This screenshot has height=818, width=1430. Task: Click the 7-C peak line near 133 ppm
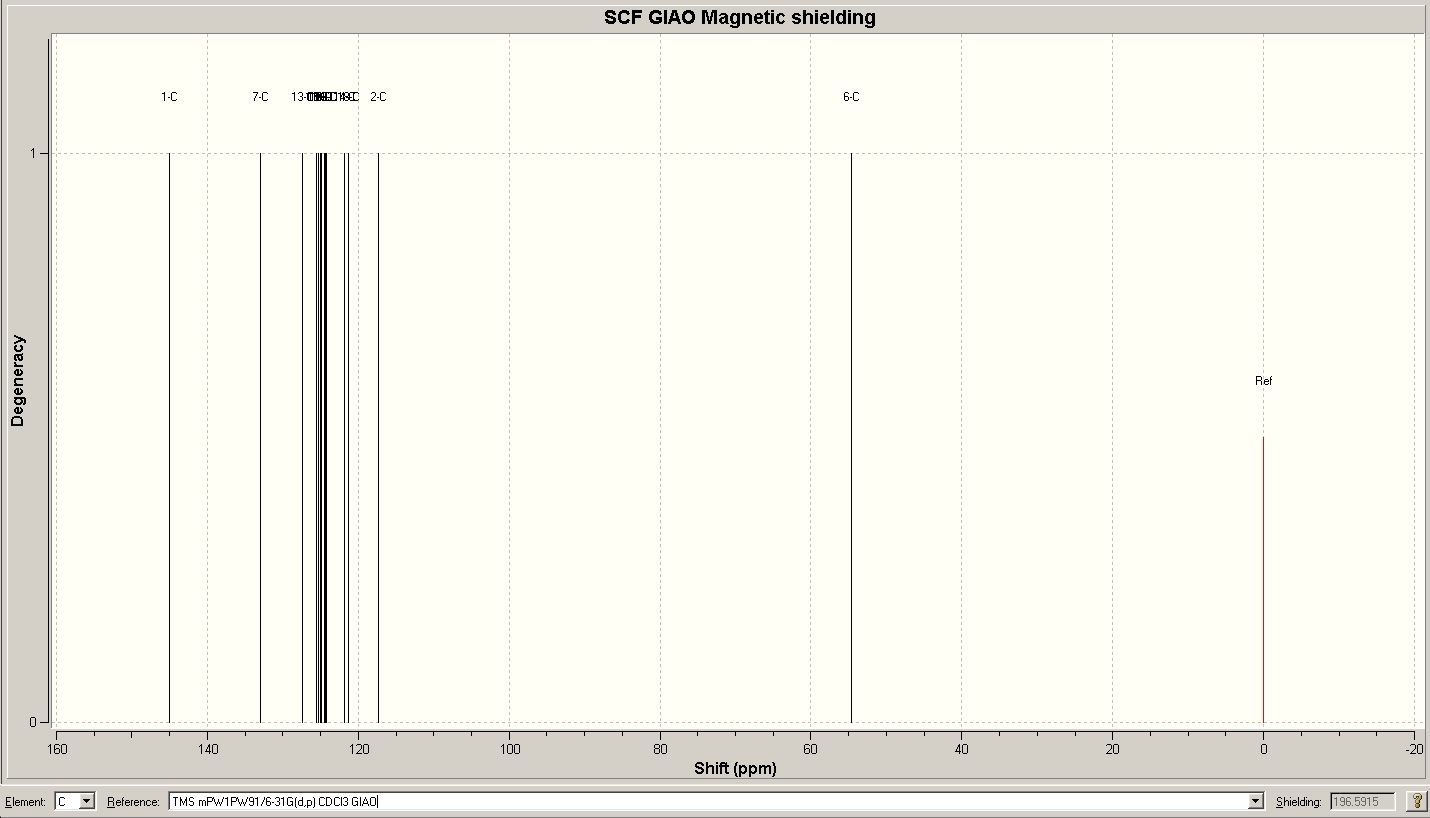click(260, 438)
